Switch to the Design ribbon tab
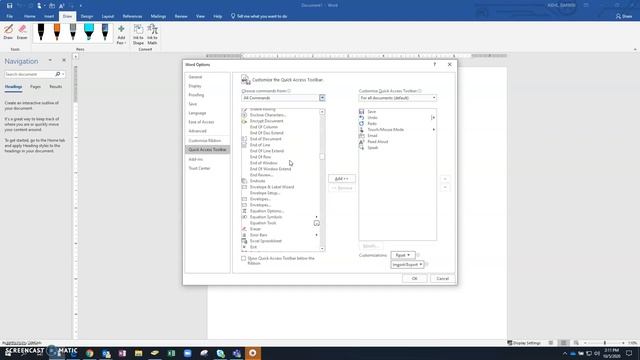Viewport: 640px width, 360px height. (x=87, y=16)
